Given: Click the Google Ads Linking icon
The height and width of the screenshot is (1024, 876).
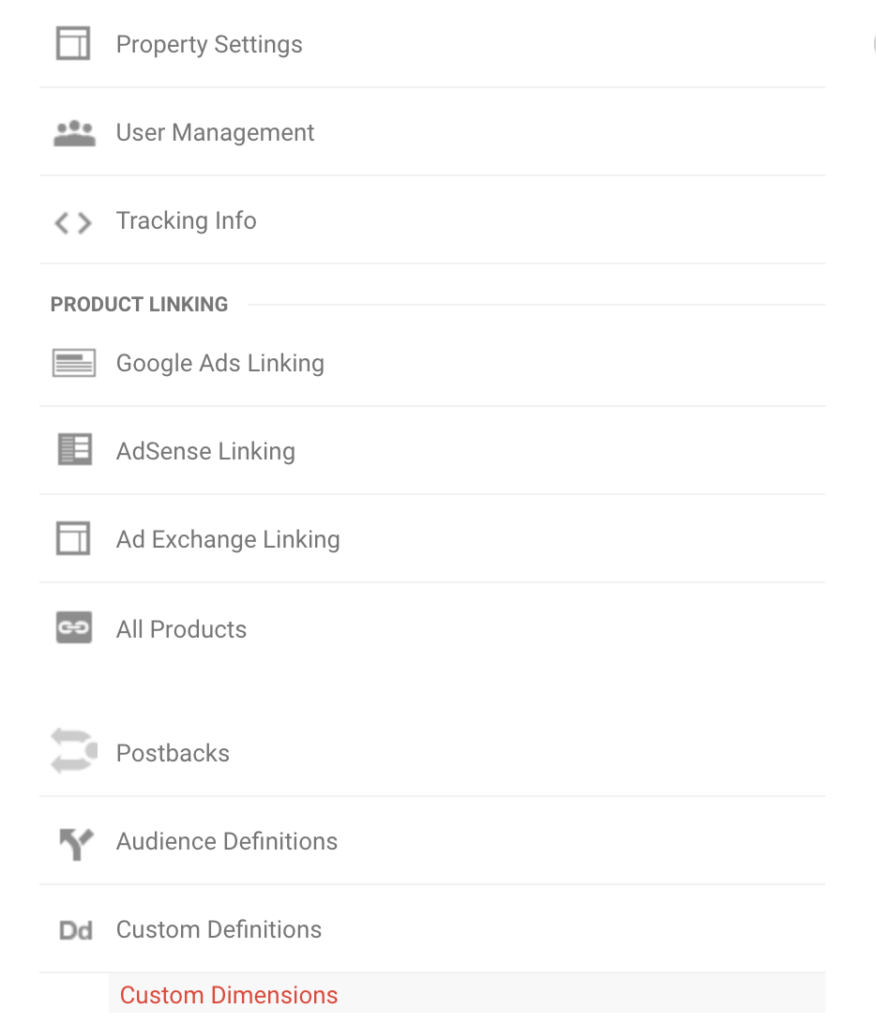Looking at the screenshot, I should coord(74,363).
